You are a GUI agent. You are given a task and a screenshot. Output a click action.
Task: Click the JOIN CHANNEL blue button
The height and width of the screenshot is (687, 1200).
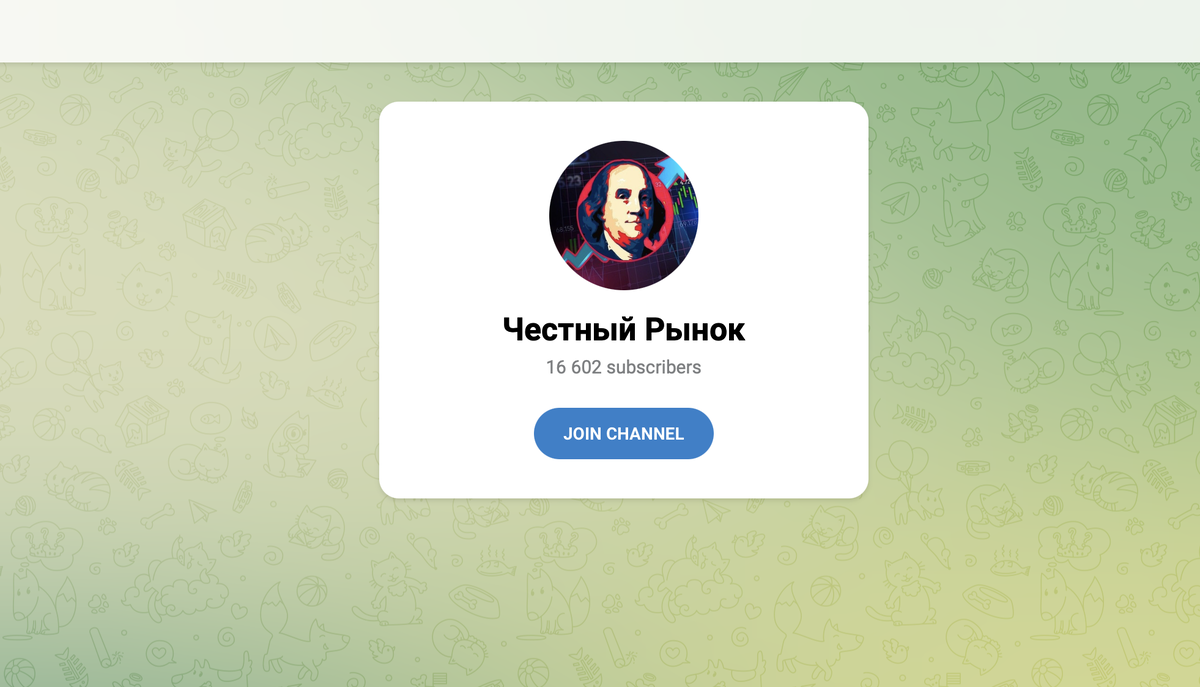coord(623,433)
